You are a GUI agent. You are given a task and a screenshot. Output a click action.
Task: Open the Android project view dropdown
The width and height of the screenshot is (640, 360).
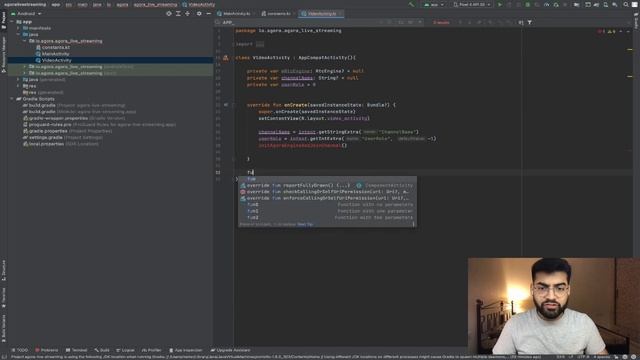pyautogui.click(x=26, y=13)
